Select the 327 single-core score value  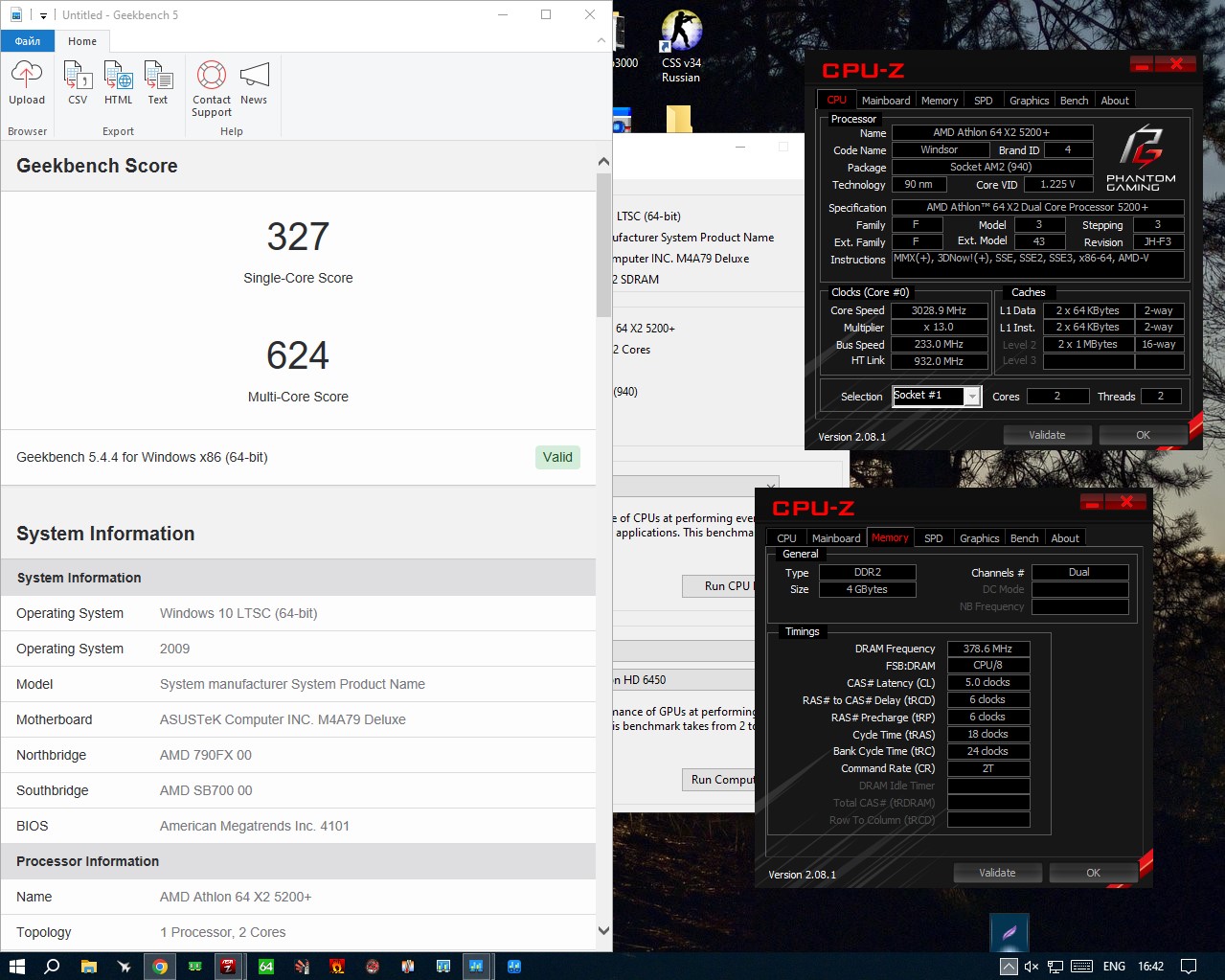298,237
